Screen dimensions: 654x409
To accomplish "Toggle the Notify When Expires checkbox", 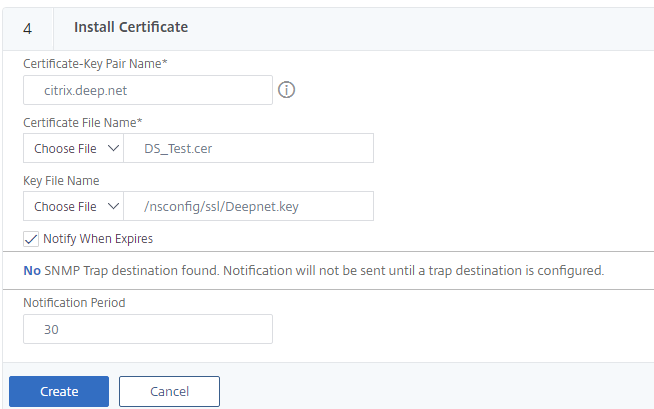I will [x=32, y=239].
